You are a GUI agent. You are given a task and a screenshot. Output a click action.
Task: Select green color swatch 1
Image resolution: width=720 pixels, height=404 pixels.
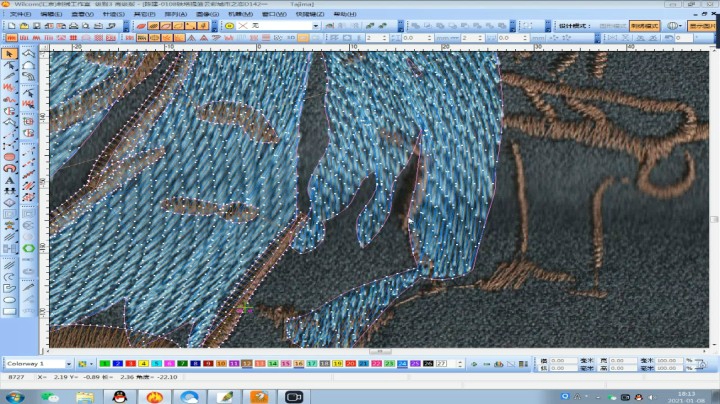(105, 364)
